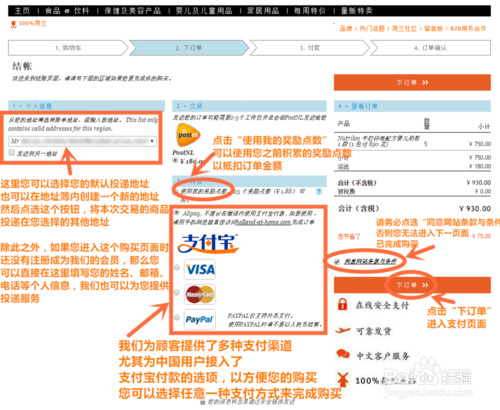Follow the 留言板 link

[434, 29]
